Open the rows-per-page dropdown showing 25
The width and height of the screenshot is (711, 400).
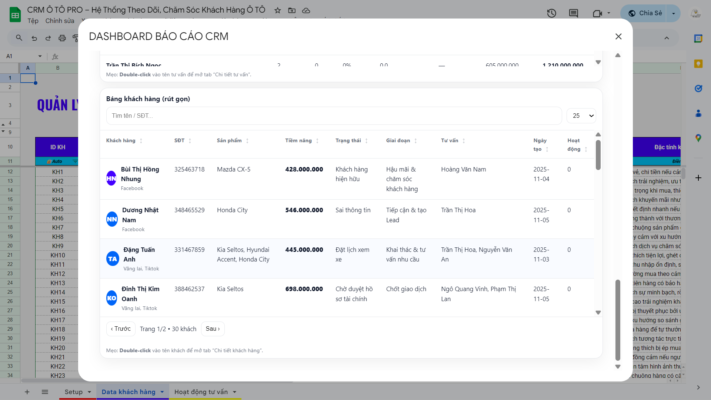coord(581,116)
